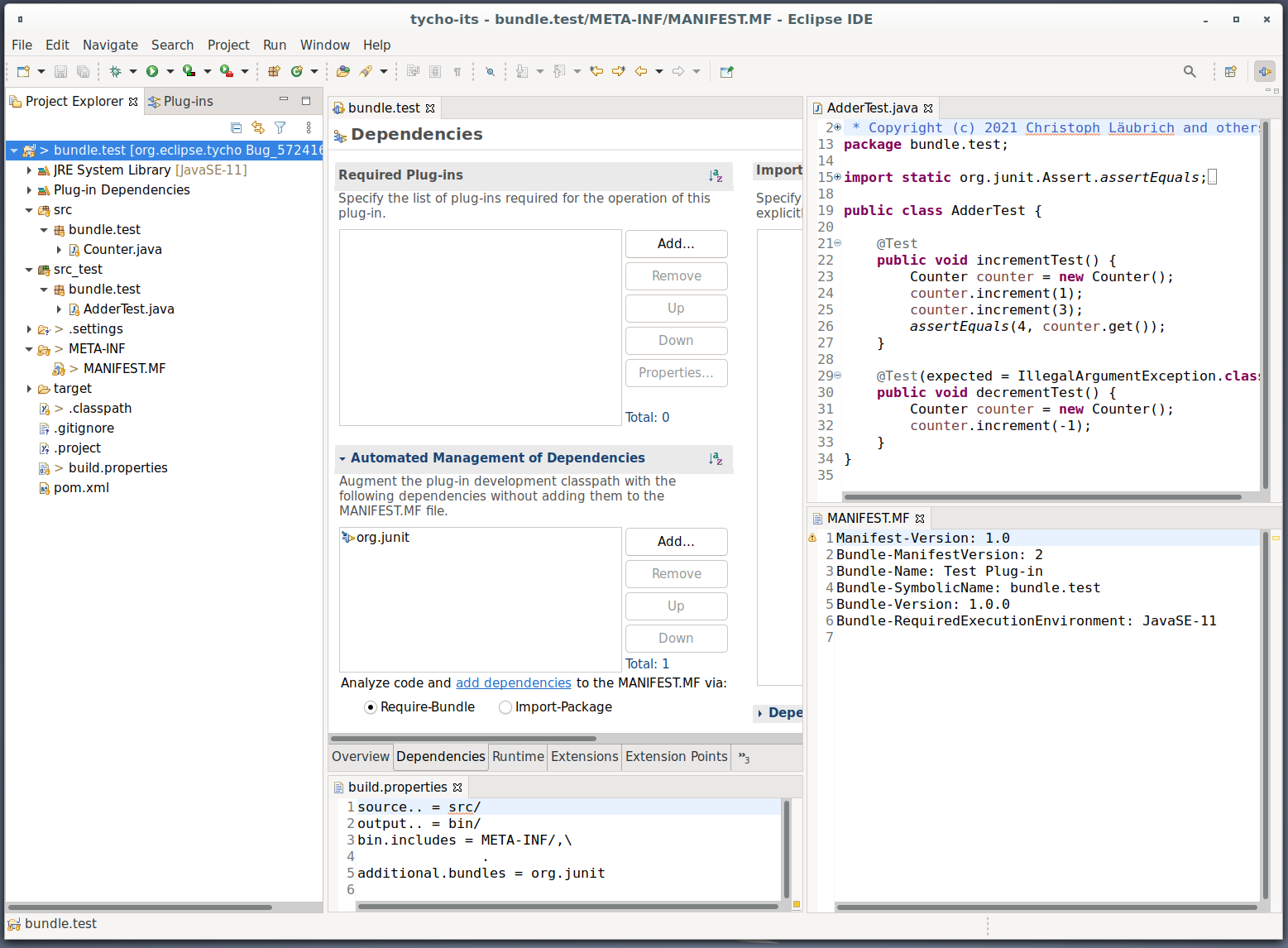
Task: Click the add dependencies link
Action: pos(513,683)
